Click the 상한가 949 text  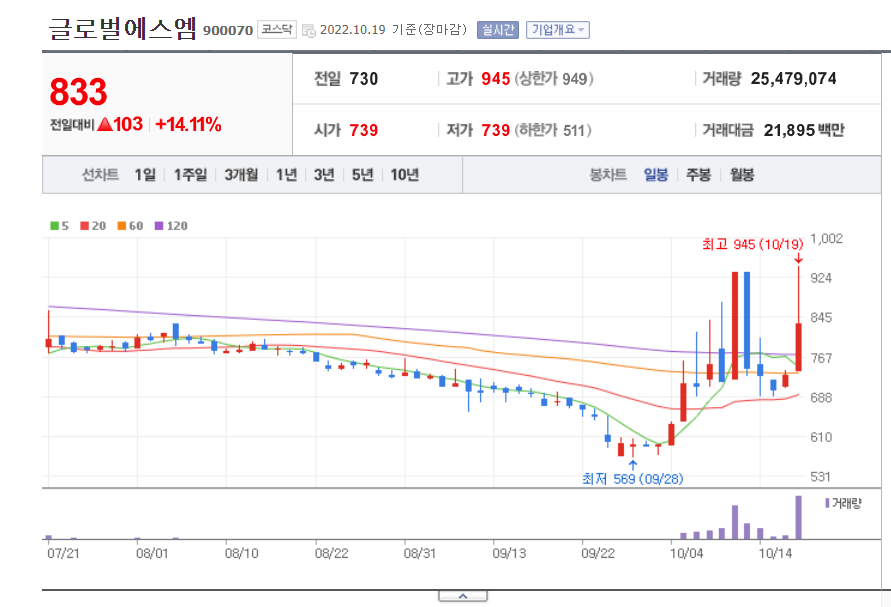(554, 78)
